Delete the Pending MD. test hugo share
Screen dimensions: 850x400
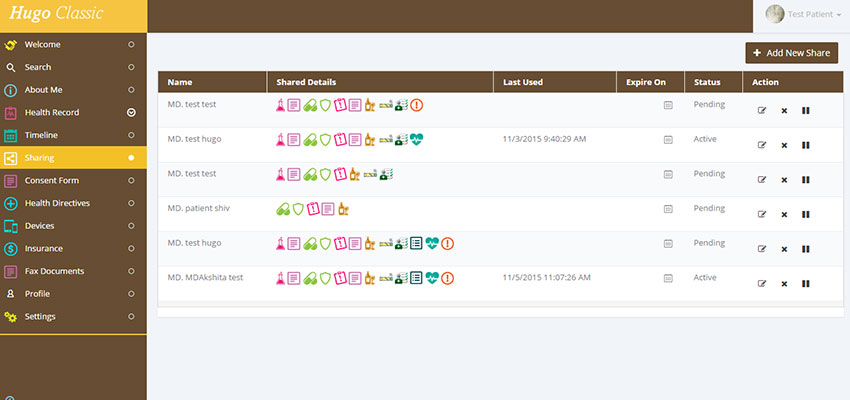coord(784,249)
